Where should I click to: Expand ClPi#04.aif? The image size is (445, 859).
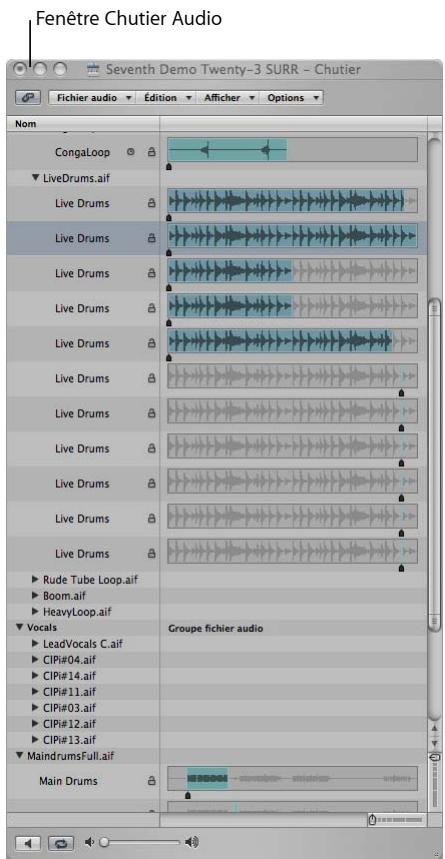tap(36, 660)
